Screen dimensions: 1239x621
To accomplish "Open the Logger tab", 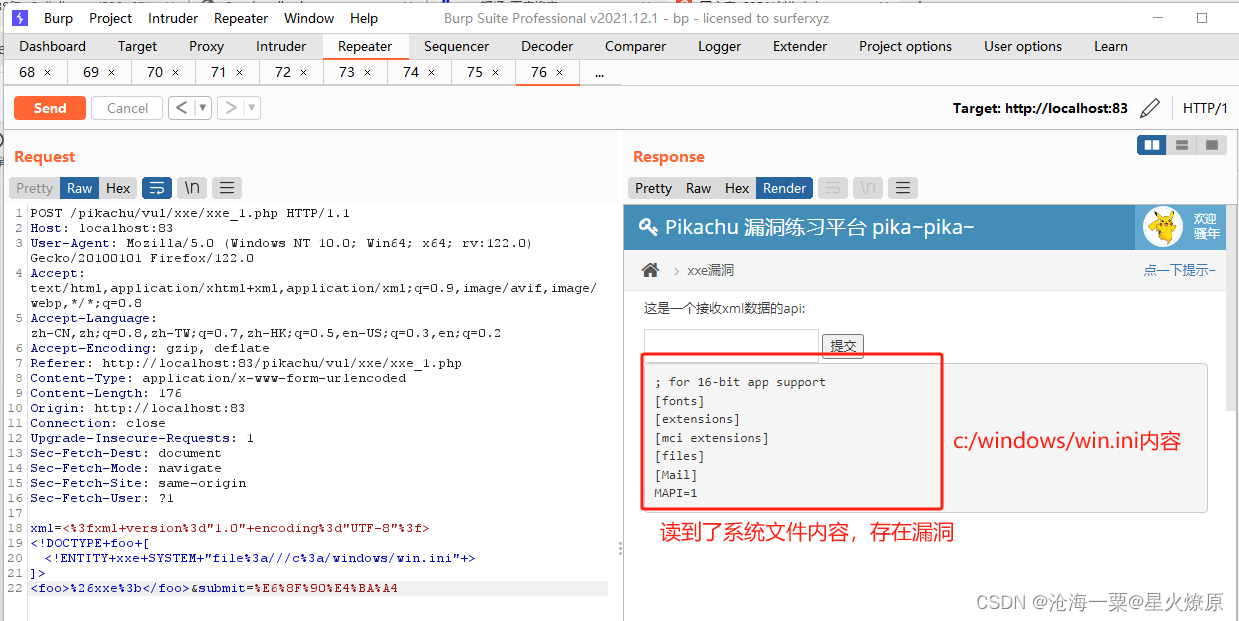I will point(719,46).
